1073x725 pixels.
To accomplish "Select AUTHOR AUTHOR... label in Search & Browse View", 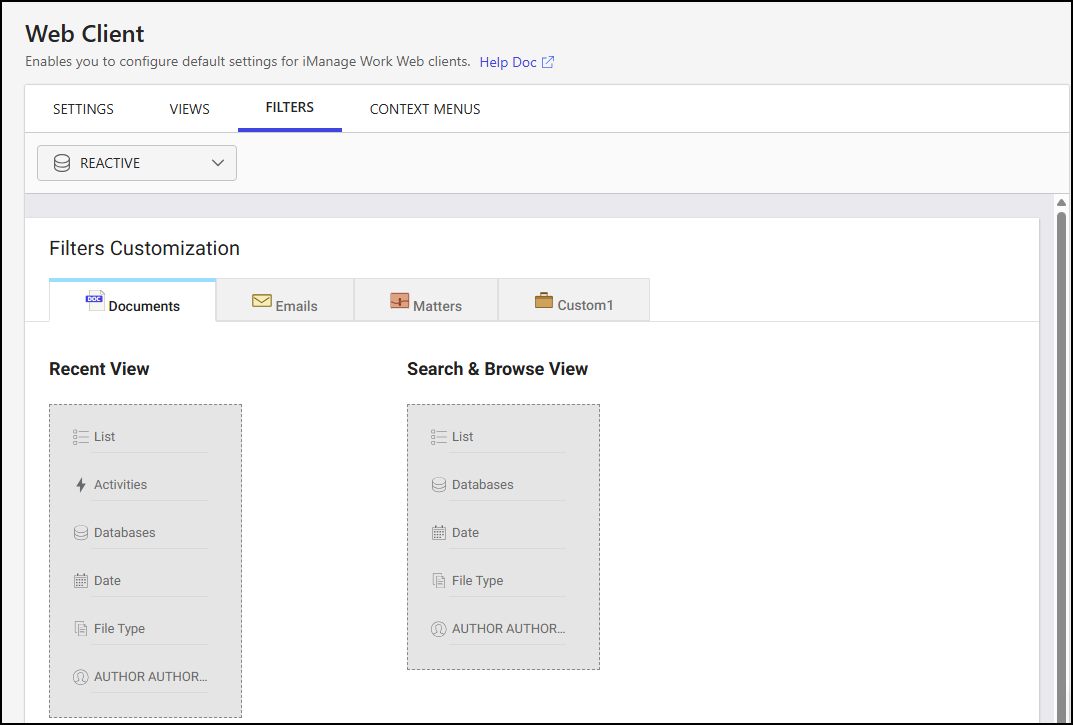I will coord(508,628).
